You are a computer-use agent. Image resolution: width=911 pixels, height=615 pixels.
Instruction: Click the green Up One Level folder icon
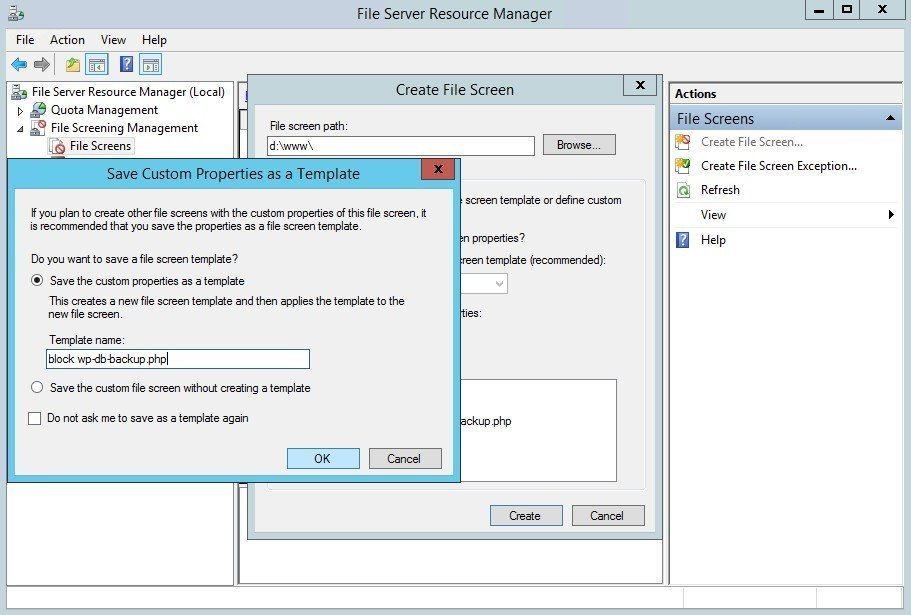(73, 65)
